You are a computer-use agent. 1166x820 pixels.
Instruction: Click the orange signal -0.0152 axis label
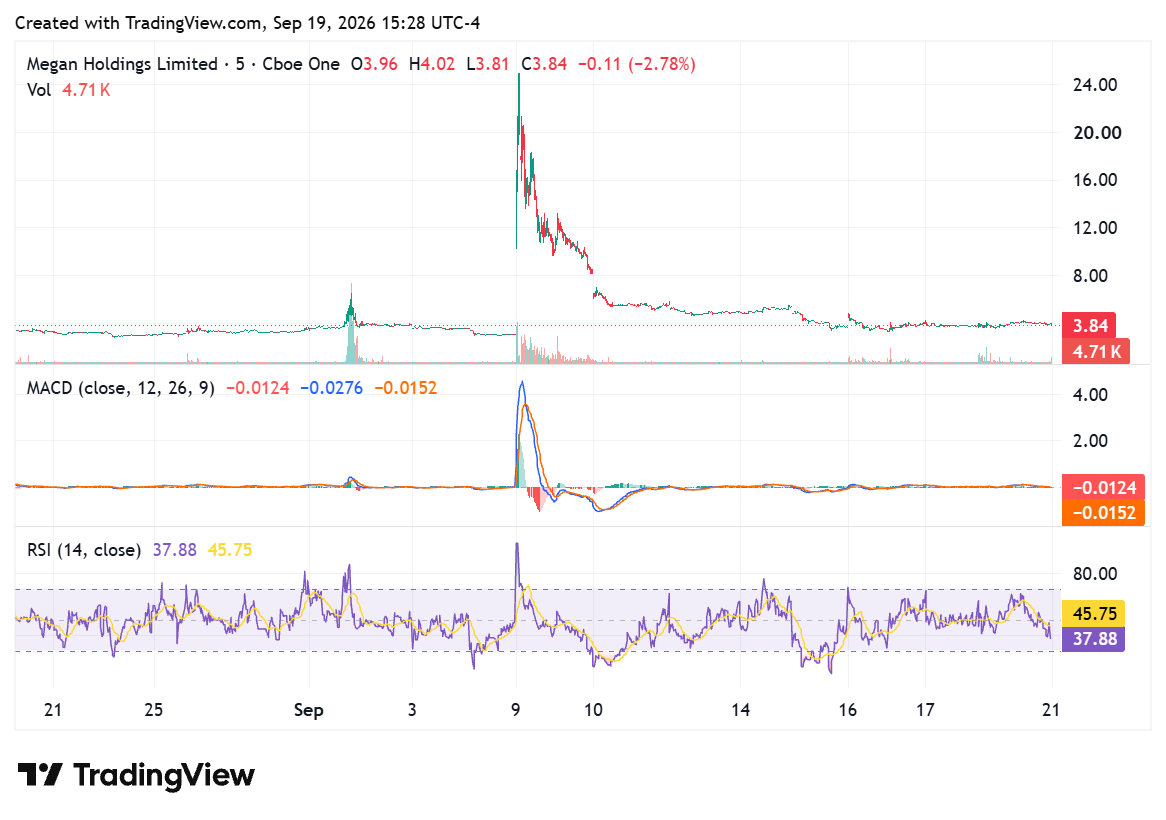point(1103,513)
